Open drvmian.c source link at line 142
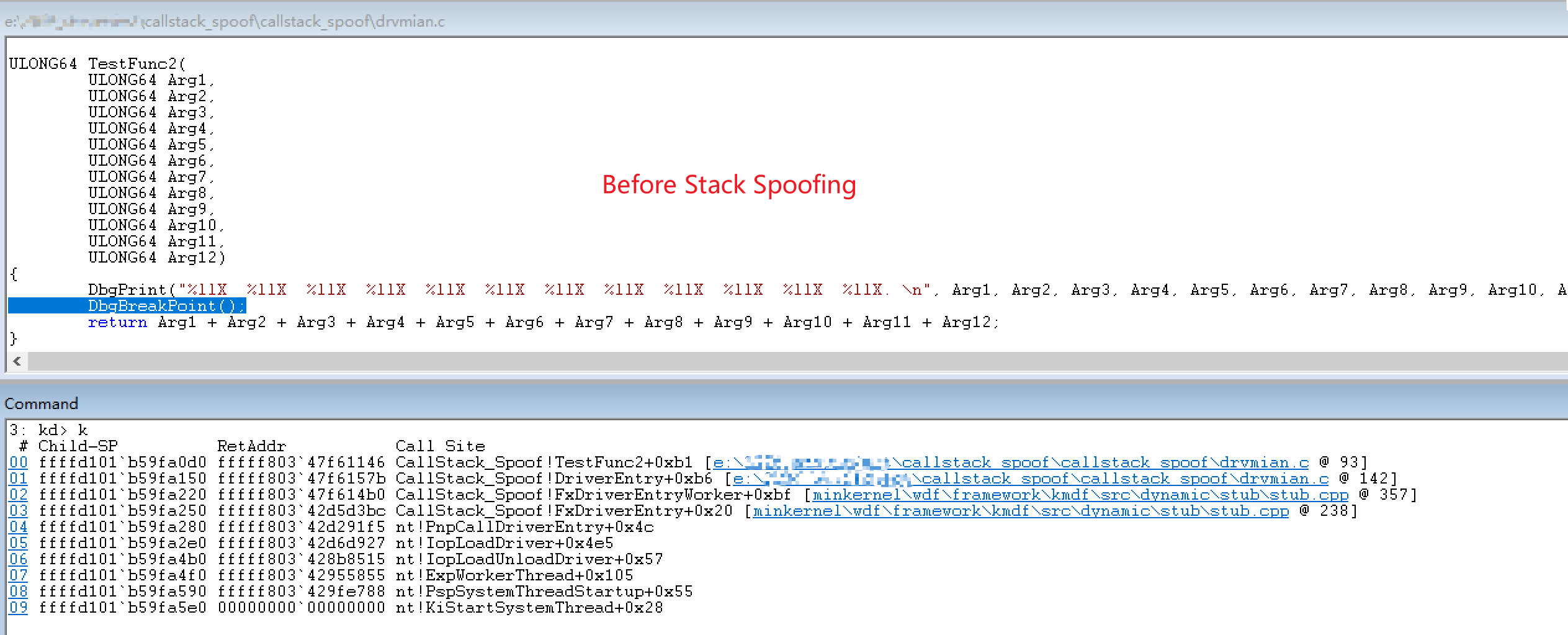The height and width of the screenshot is (635, 1568). point(1031,479)
